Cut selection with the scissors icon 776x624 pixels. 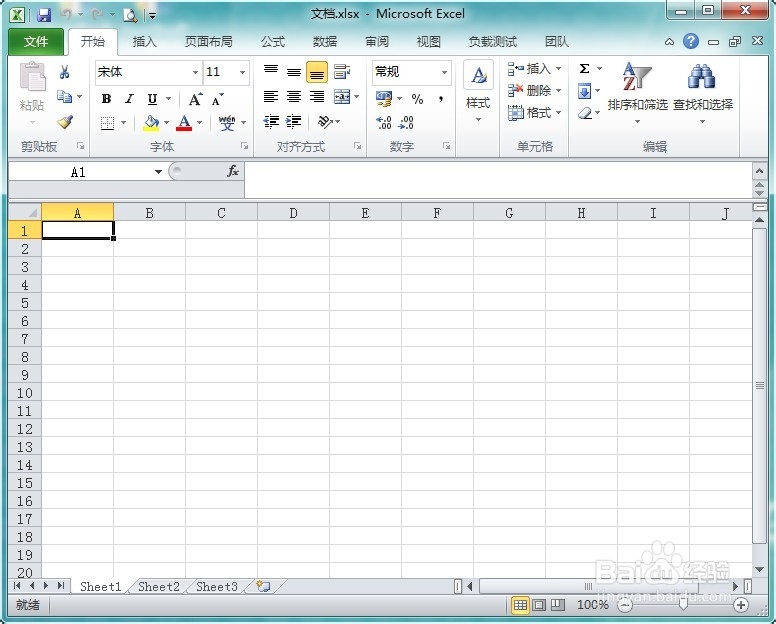coord(64,72)
